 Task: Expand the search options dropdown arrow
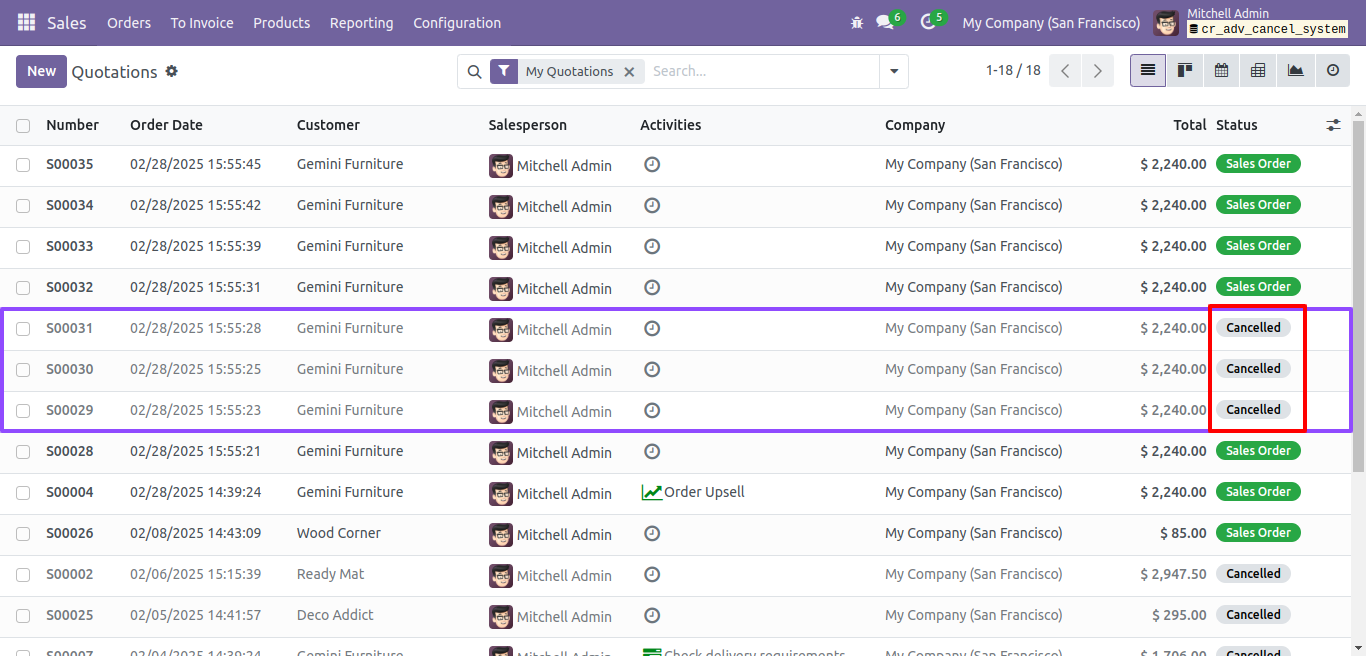pyautogui.click(x=893, y=72)
